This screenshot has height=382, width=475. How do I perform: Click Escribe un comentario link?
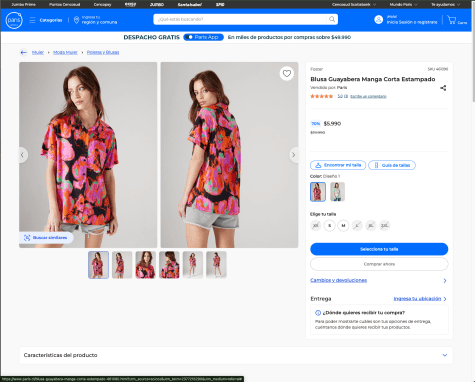click(368, 96)
